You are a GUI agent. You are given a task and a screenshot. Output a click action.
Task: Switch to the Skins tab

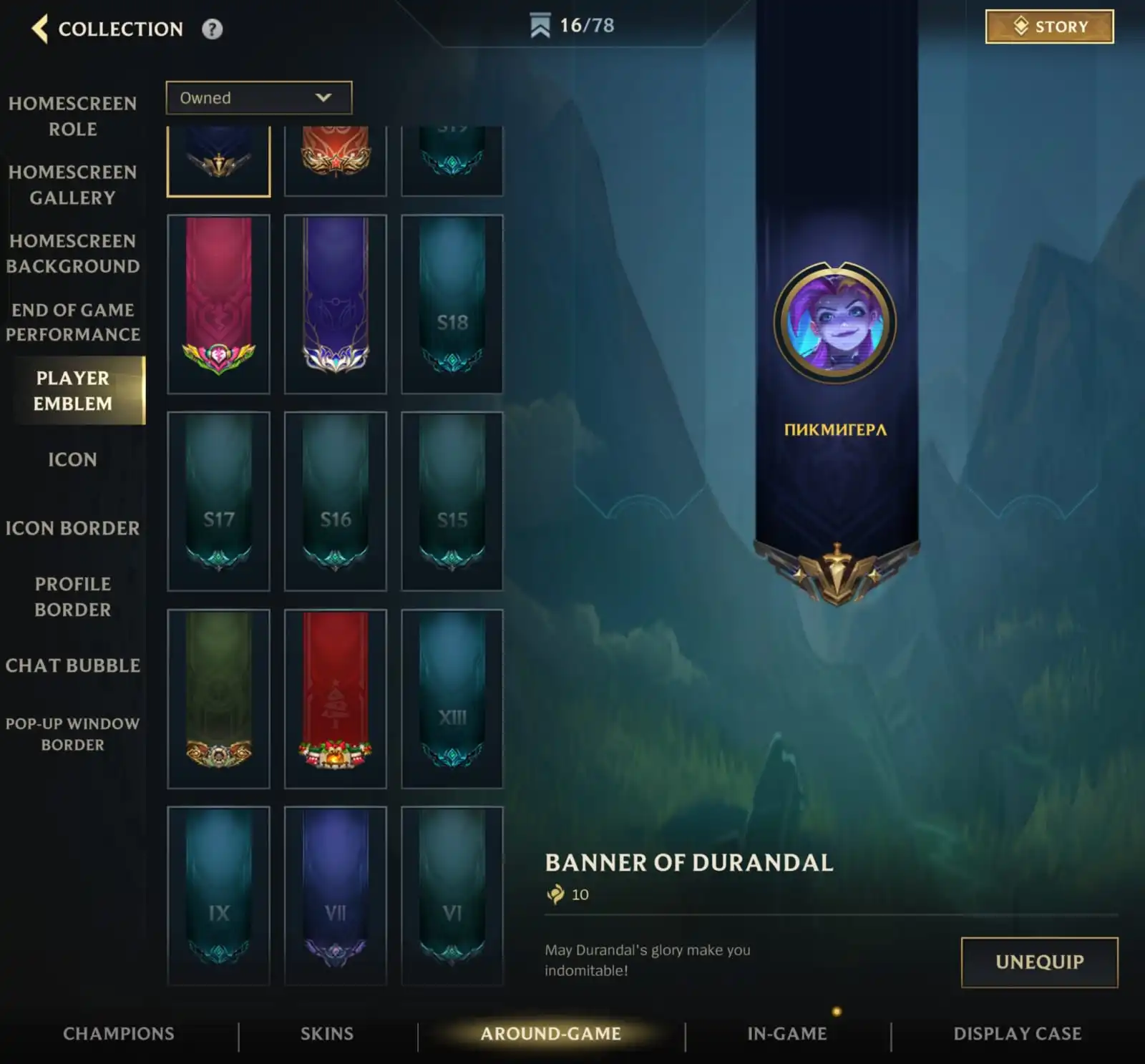pos(327,1033)
